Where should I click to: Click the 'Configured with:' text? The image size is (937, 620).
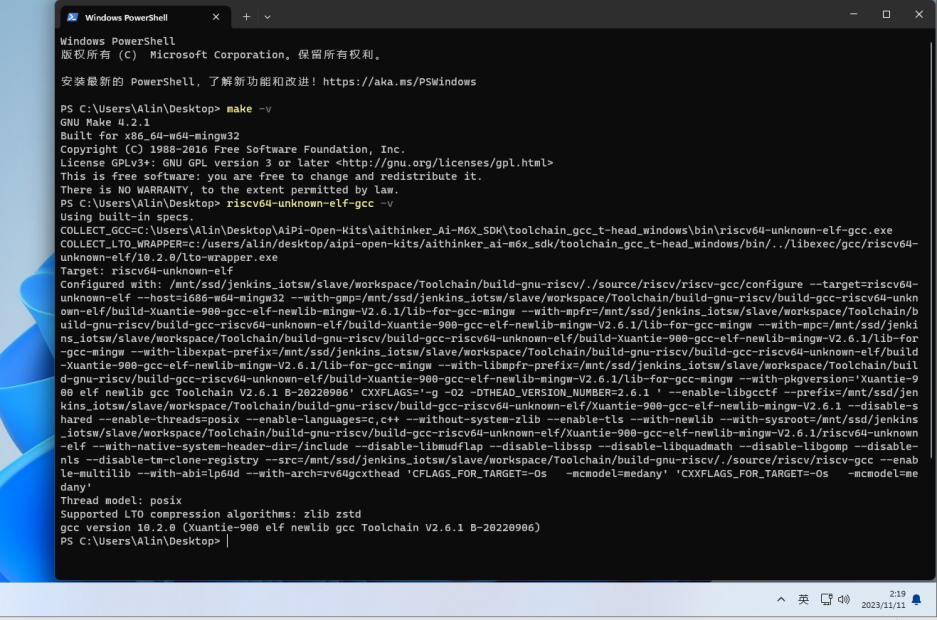point(111,285)
